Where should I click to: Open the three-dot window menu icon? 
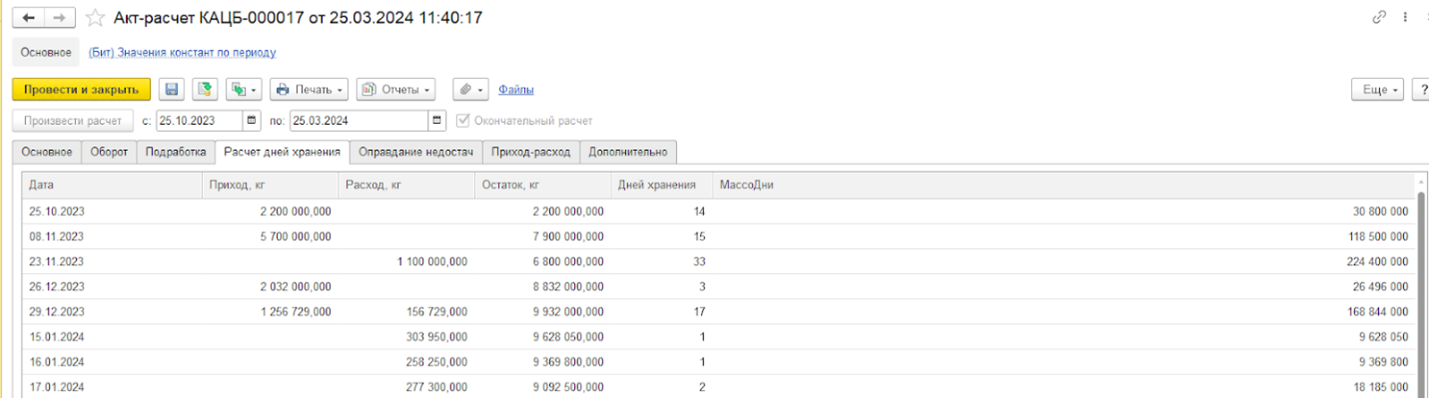1406,18
